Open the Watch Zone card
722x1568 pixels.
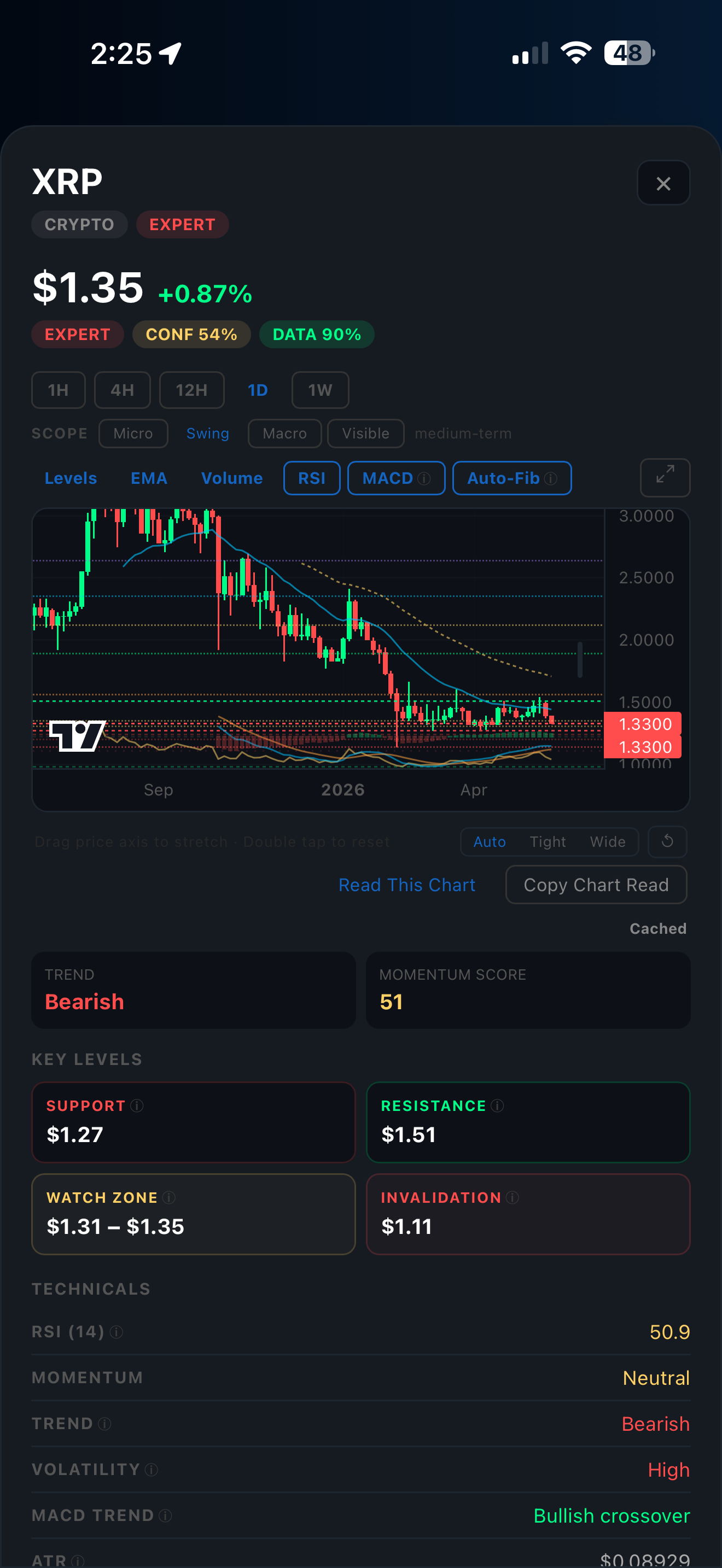point(194,1214)
